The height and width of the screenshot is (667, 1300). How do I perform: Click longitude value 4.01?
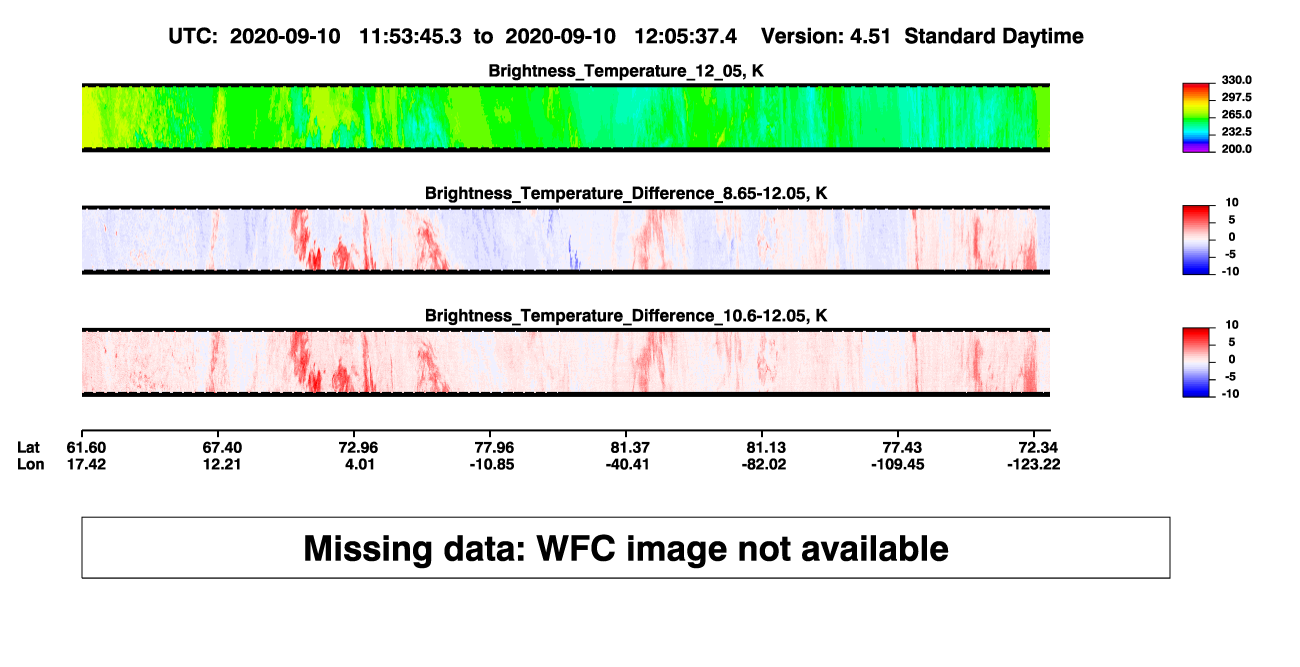coord(359,464)
